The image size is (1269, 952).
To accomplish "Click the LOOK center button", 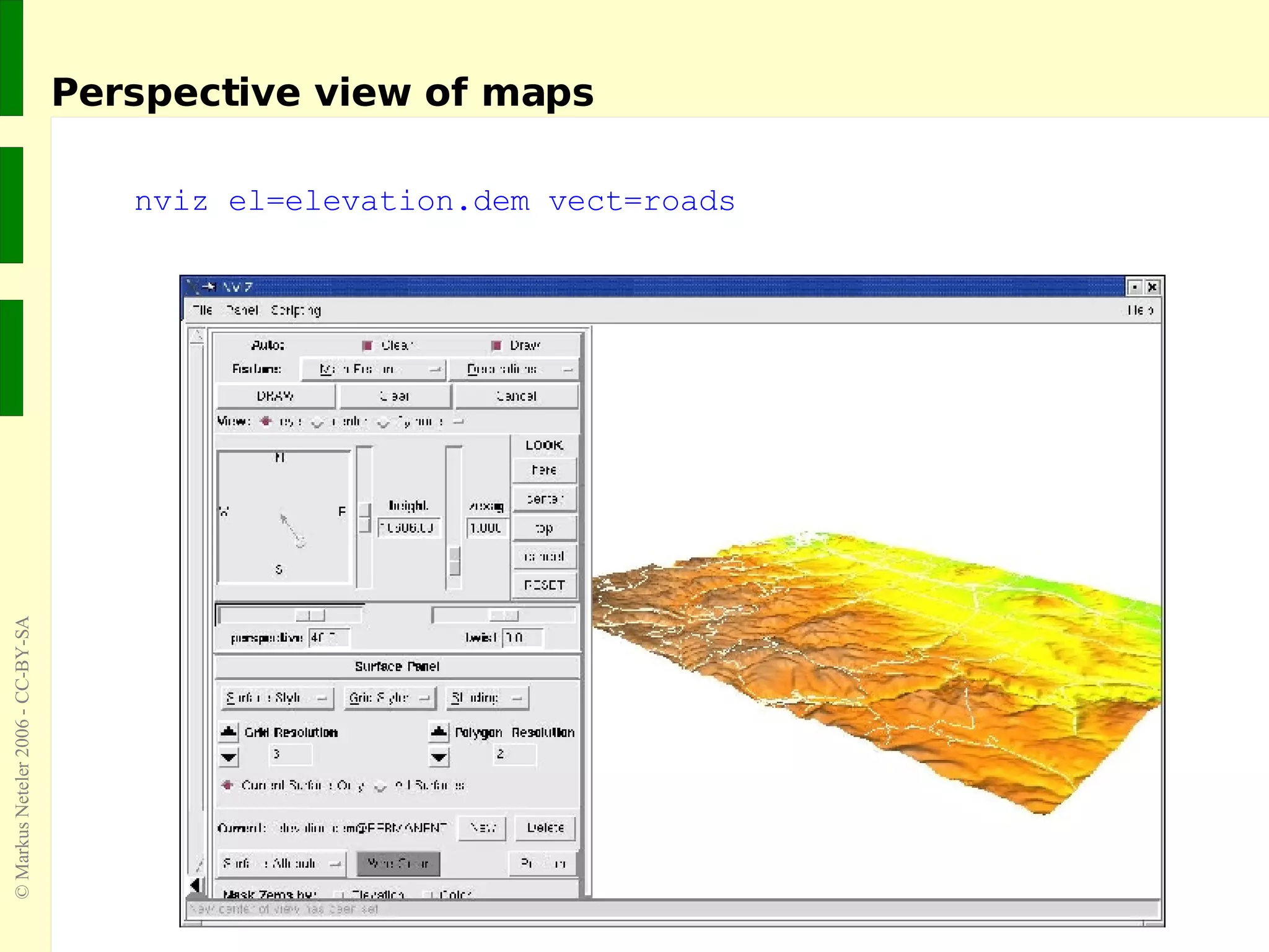I will tap(544, 499).
